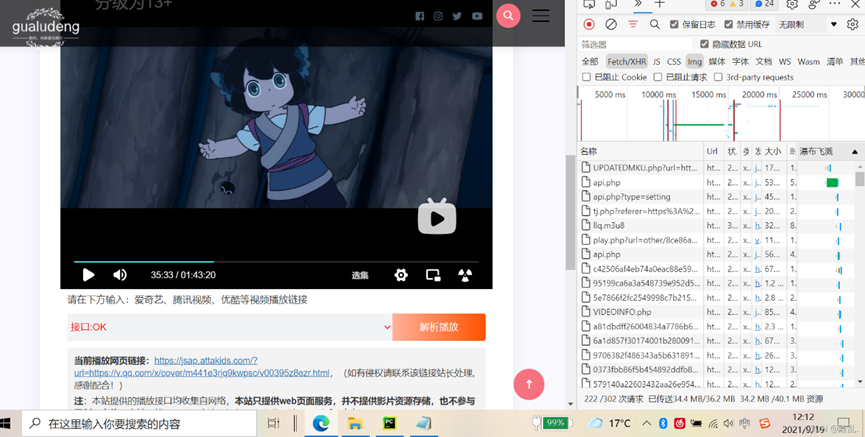
Task: Toggle picture-in-picture in the video player
Action: 433,275
